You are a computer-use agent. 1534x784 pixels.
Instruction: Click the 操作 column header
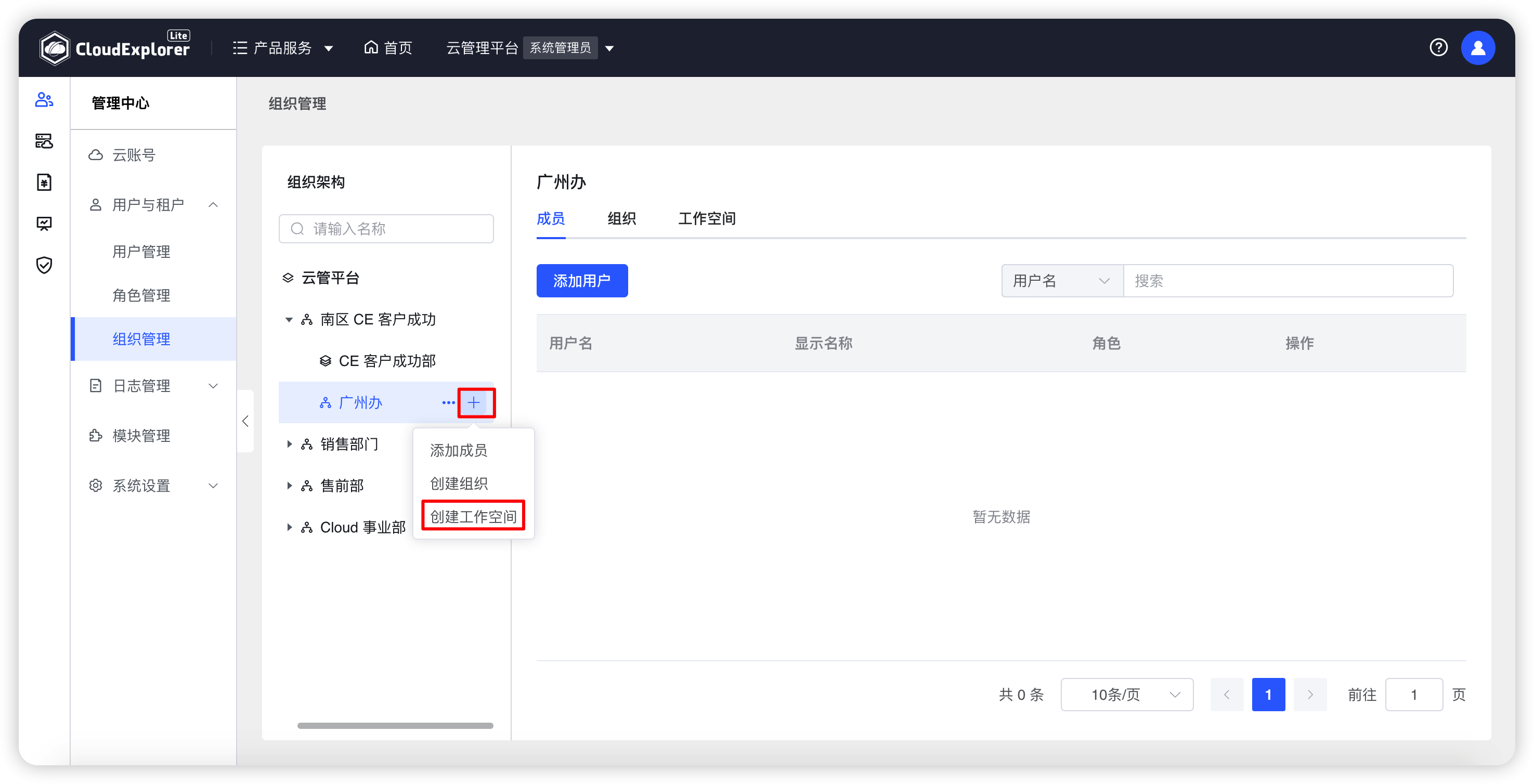1299,344
